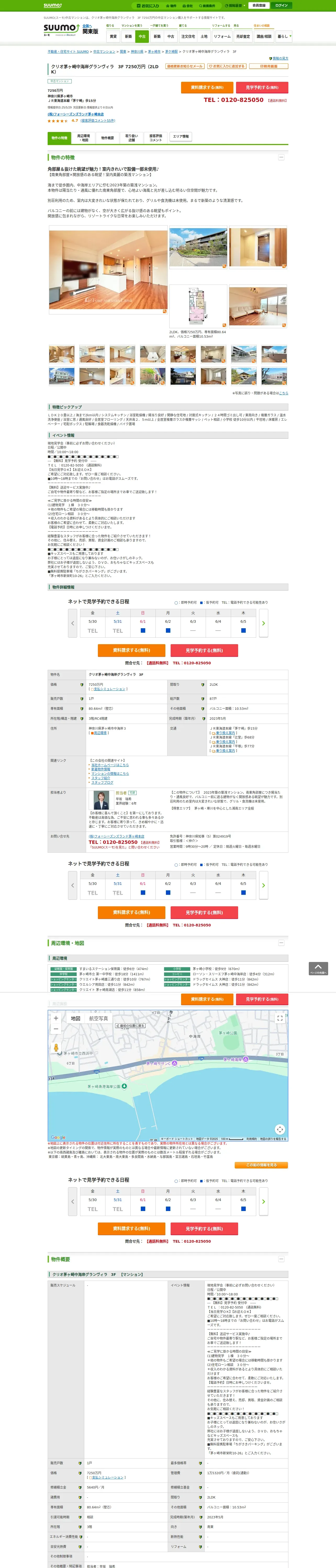
Task: Collapse the 物件の特徴 section
Action: pos(281,158)
